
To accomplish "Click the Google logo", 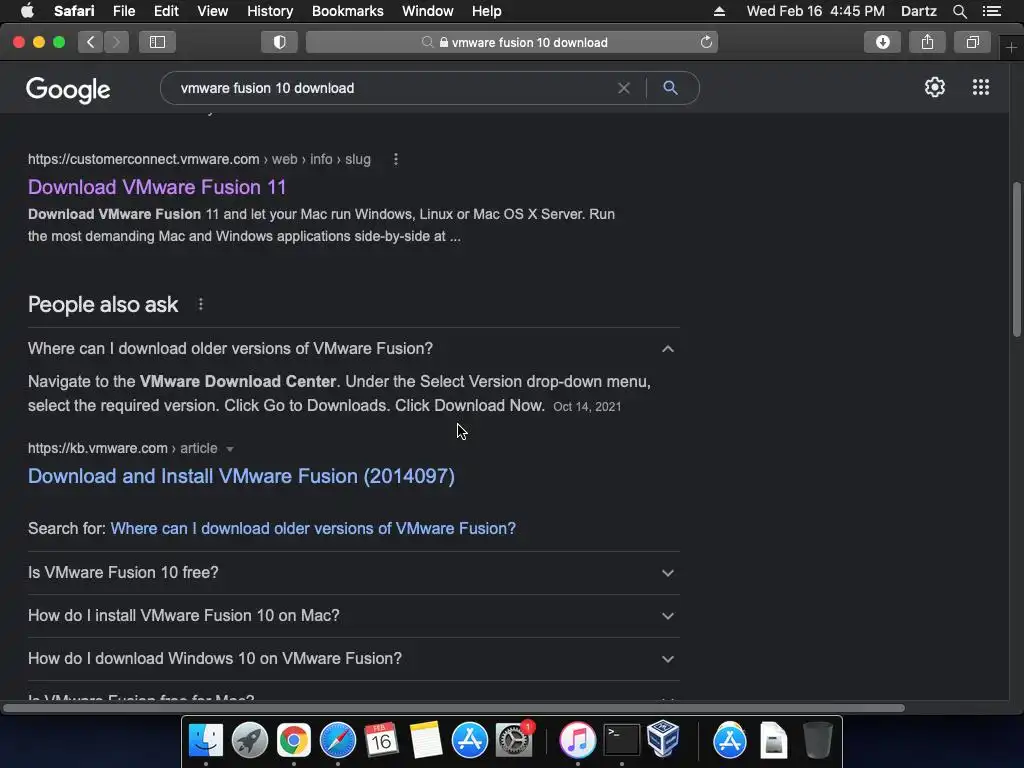I will tap(68, 89).
